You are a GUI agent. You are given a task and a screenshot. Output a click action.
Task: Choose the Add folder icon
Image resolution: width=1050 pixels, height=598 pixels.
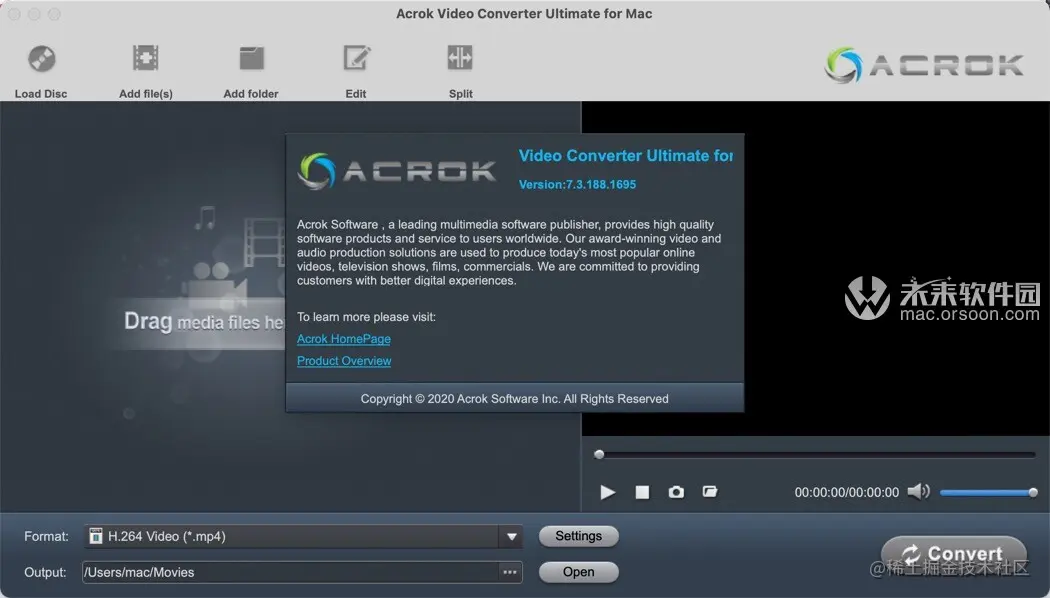(252, 58)
